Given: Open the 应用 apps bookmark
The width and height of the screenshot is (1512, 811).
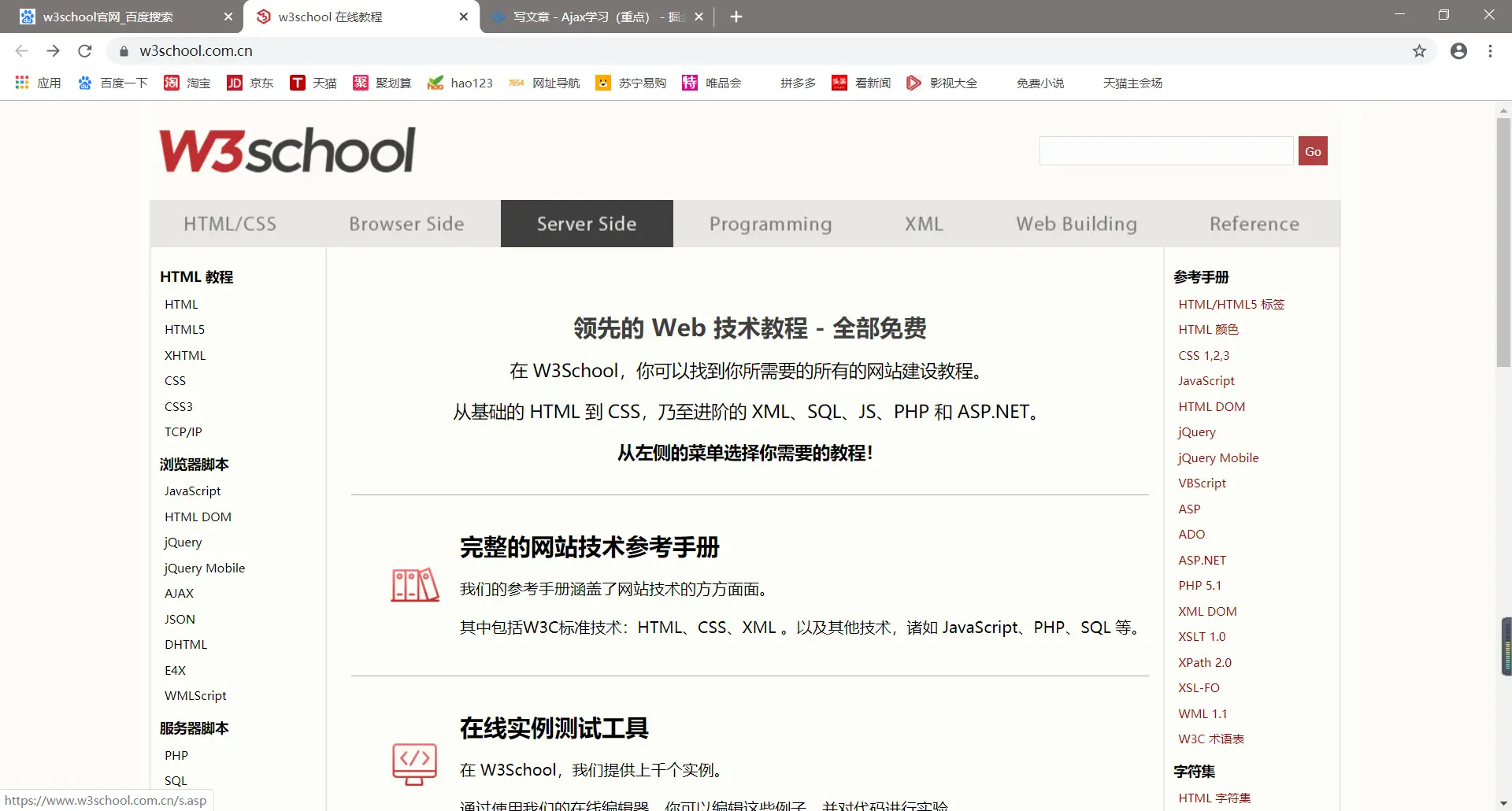Looking at the screenshot, I should coord(38,83).
